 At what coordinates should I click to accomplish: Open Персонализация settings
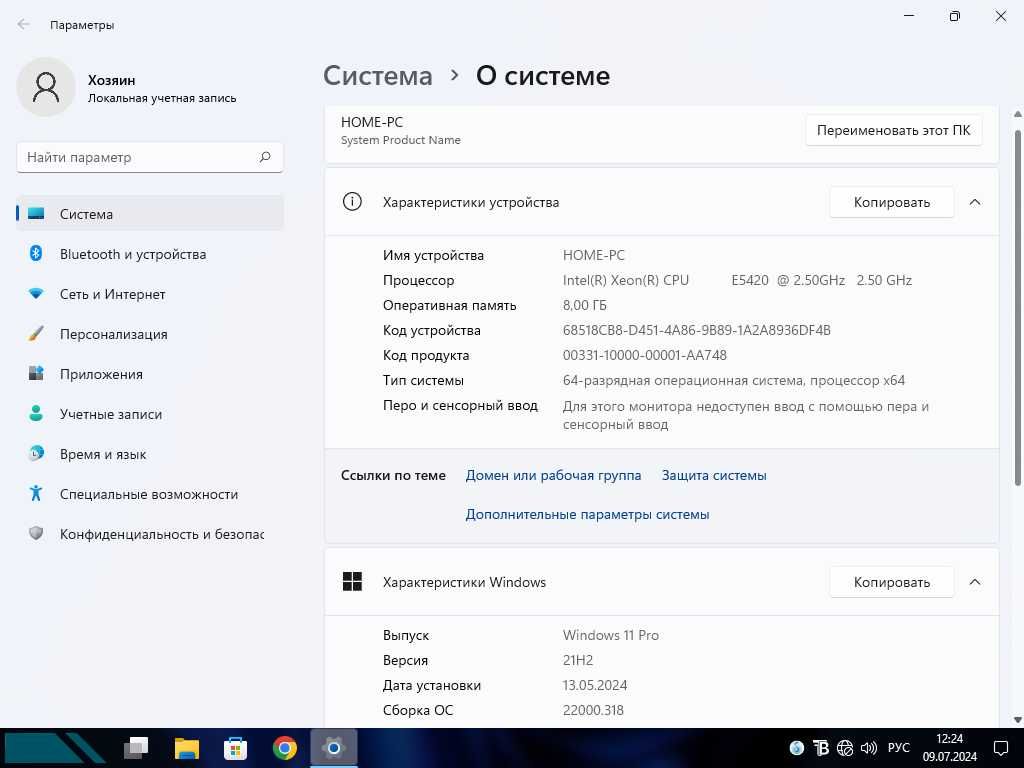tap(150, 334)
